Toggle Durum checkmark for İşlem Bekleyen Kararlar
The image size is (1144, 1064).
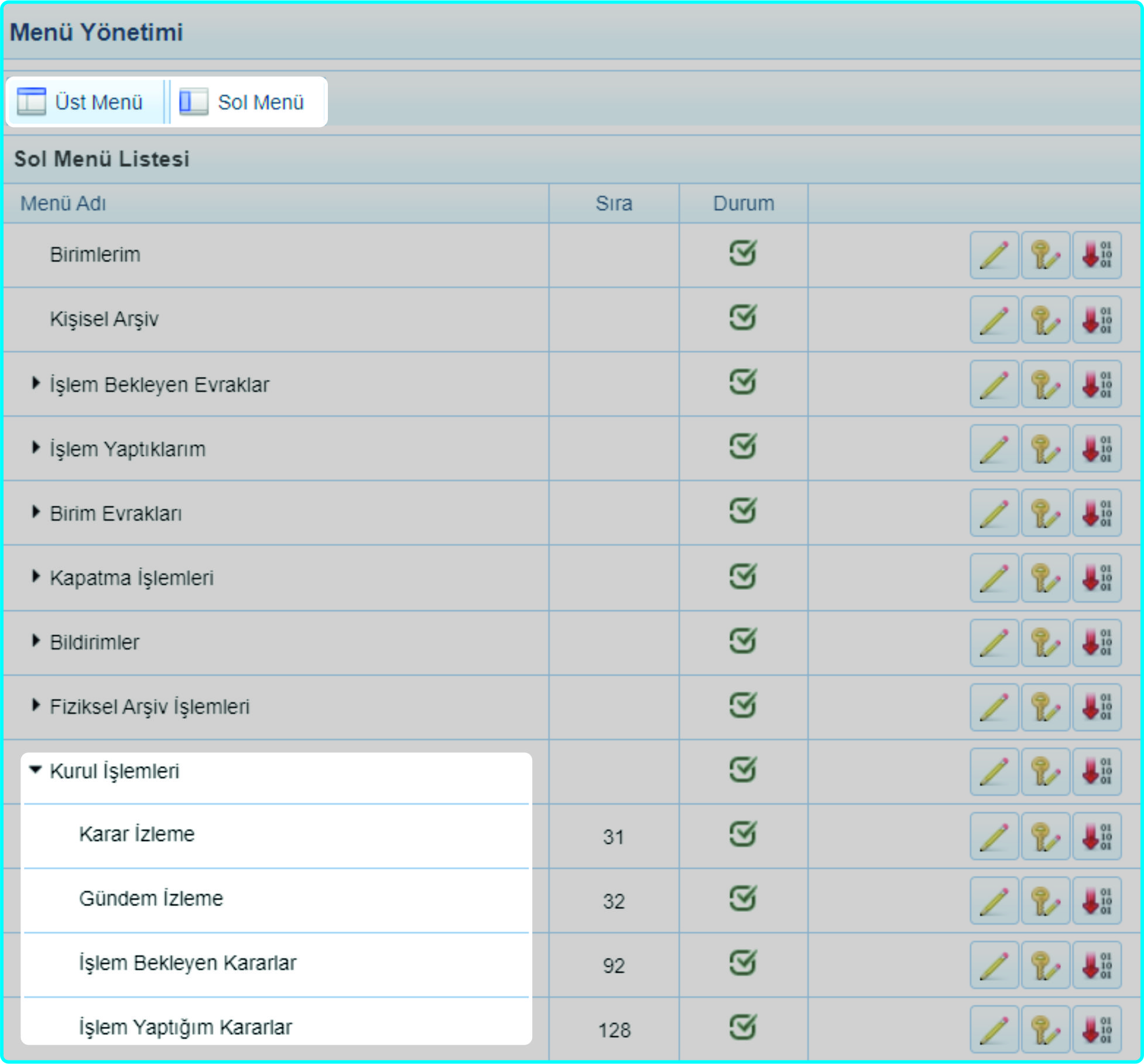742,963
